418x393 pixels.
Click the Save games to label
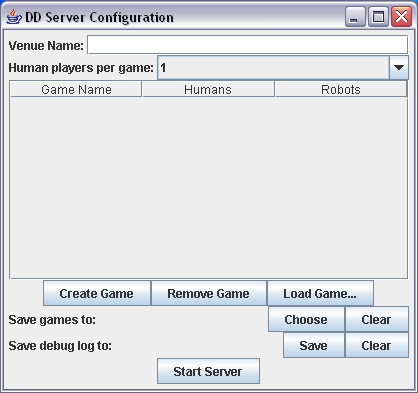52,320
